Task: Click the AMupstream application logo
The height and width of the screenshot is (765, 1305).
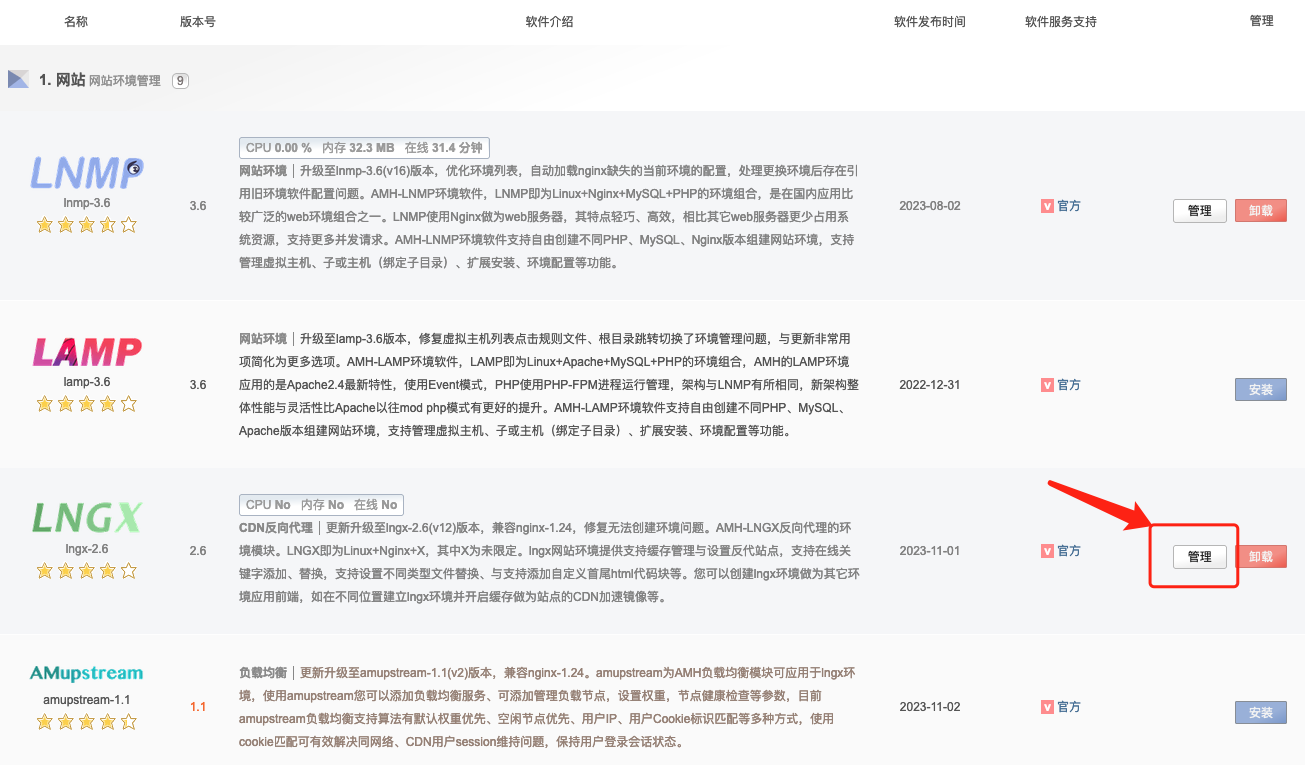Action: pyautogui.click(x=86, y=674)
